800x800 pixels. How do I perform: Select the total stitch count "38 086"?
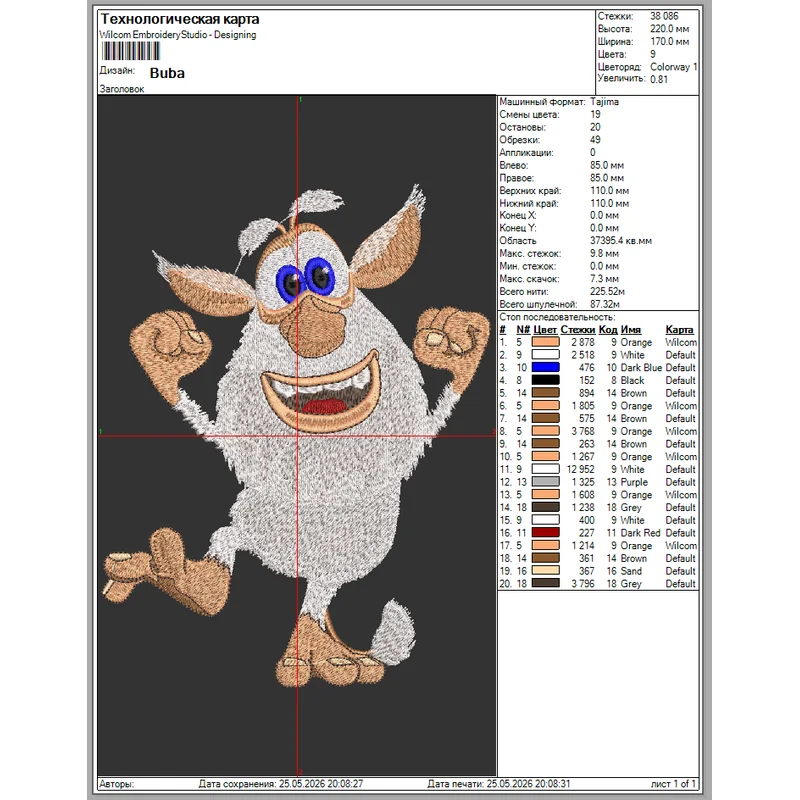(x=664, y=16)
